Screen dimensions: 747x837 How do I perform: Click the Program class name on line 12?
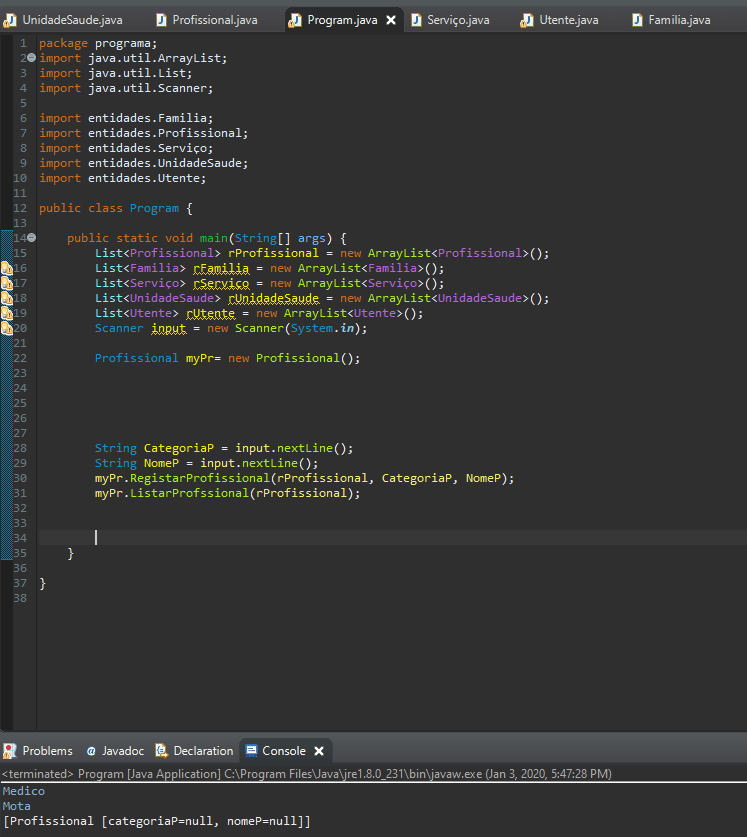pos(154,208)
